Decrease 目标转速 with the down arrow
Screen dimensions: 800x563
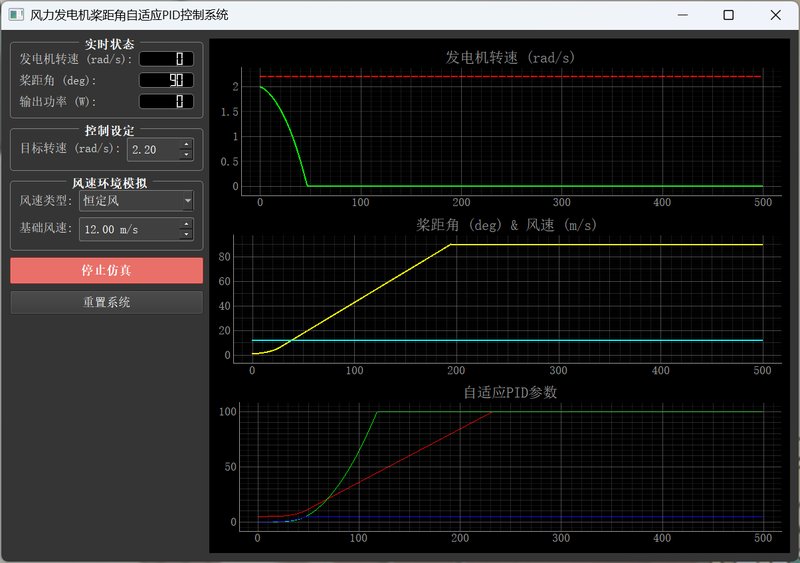pos(186,154)
